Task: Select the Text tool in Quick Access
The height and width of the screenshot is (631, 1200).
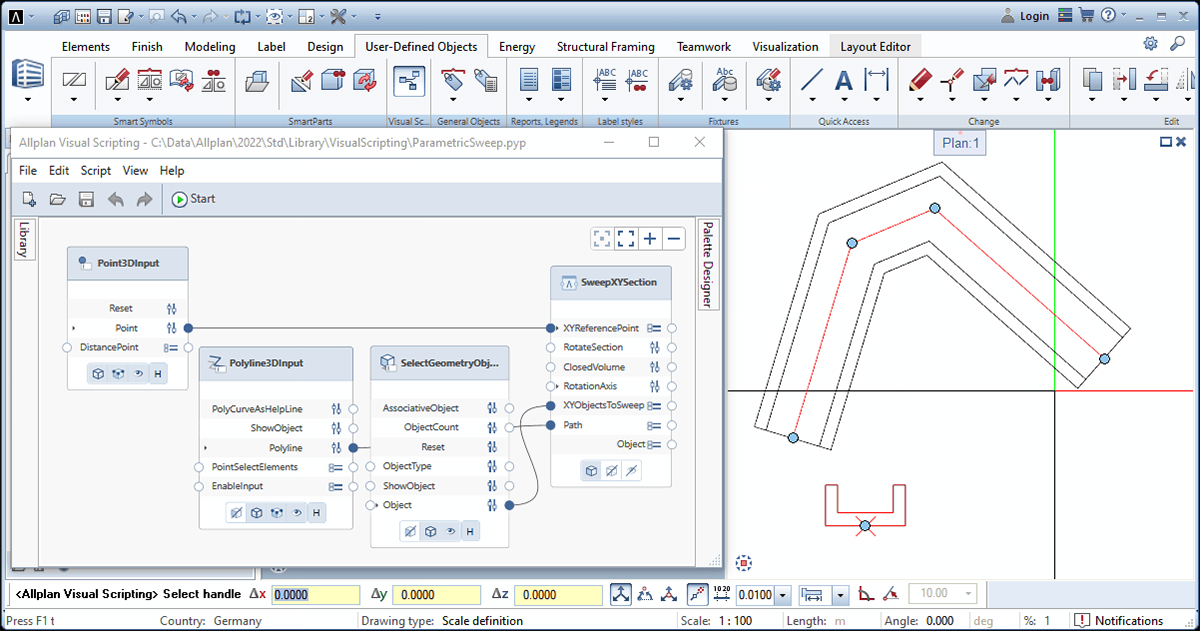Action: click(844, 81)
